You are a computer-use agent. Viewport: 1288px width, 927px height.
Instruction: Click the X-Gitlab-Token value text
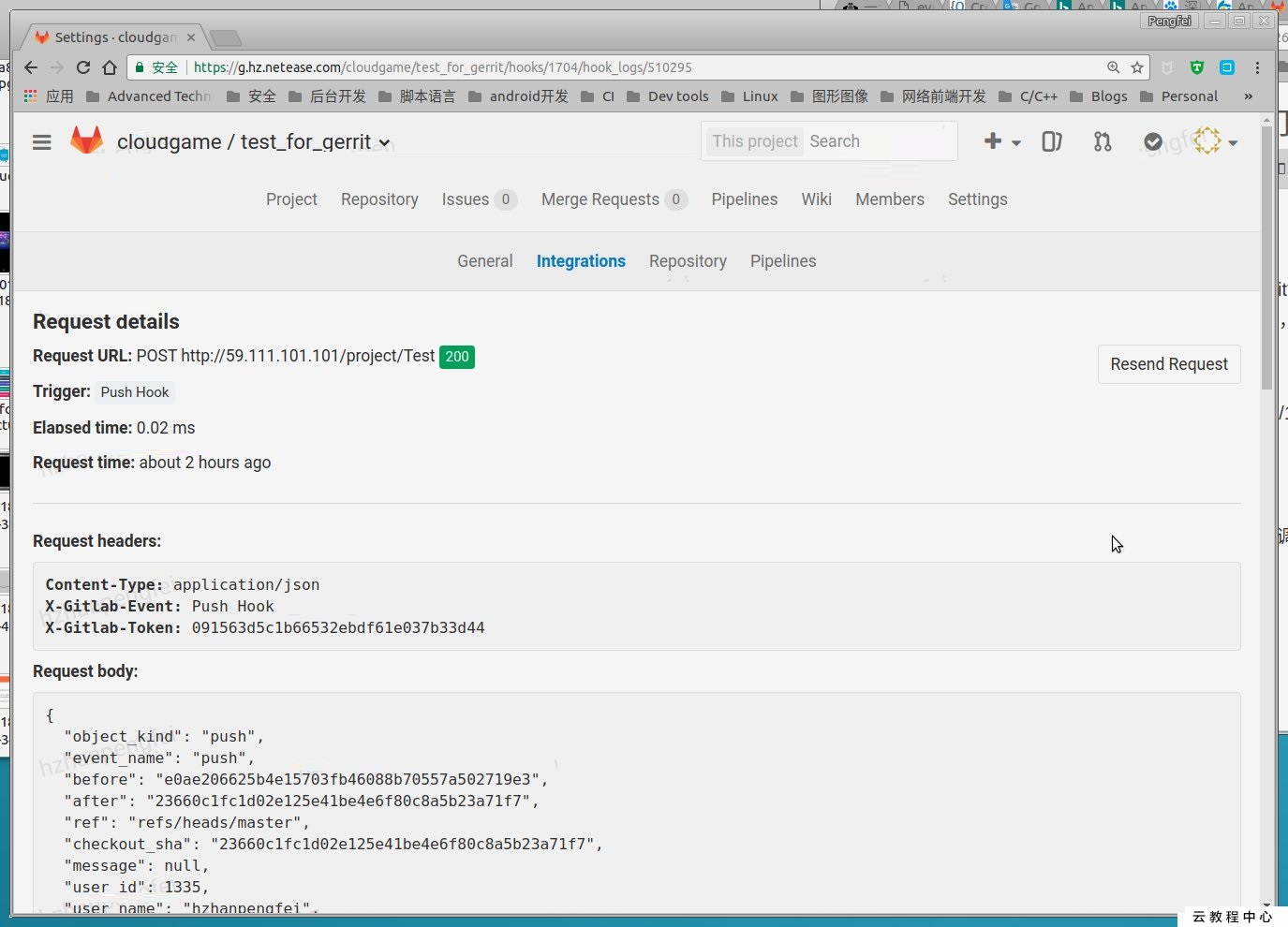tap(338, 628)
